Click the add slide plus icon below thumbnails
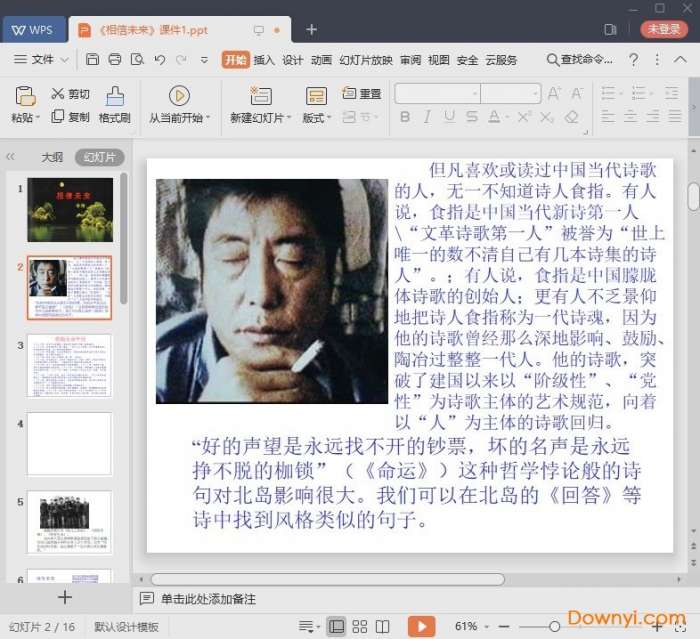Image resolution: width=700 pixels, height=639 pixels. pos(65,597)
